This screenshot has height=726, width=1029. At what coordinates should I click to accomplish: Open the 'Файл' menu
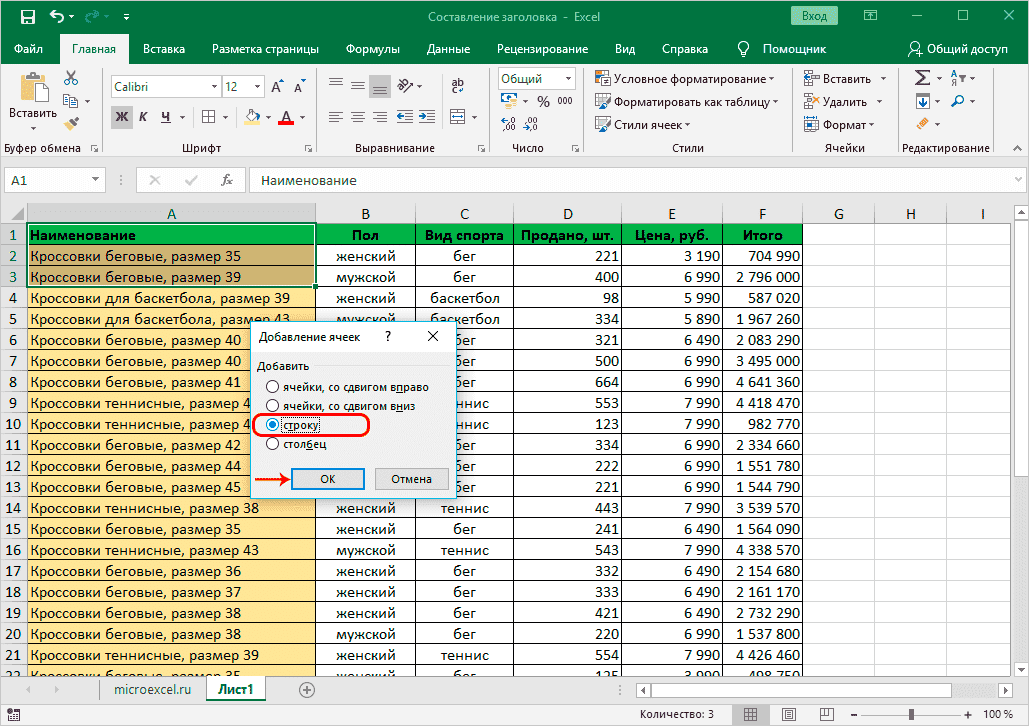click(29, 48)
